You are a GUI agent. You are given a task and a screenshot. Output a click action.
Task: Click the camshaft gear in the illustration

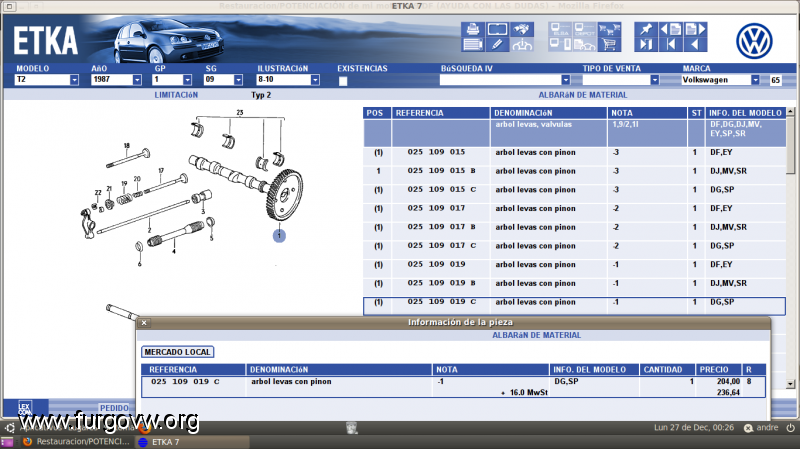284,195
